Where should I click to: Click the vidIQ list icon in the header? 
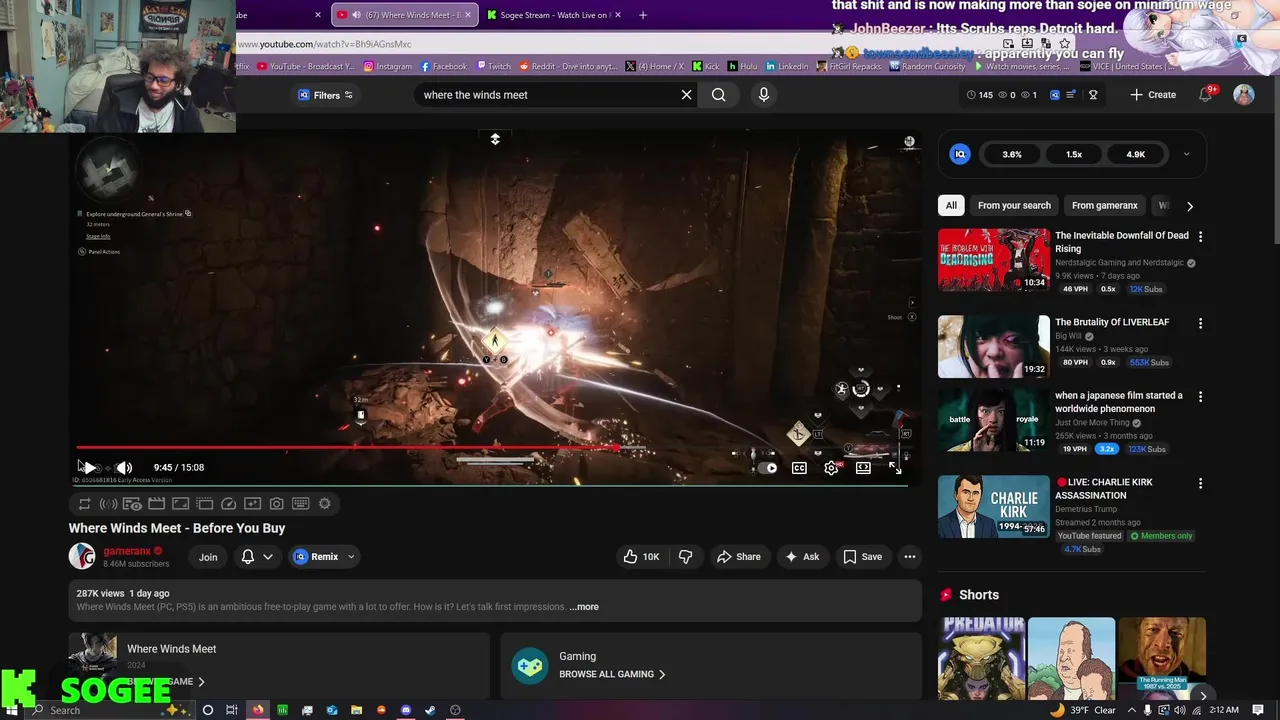[x=1071, y=95]
